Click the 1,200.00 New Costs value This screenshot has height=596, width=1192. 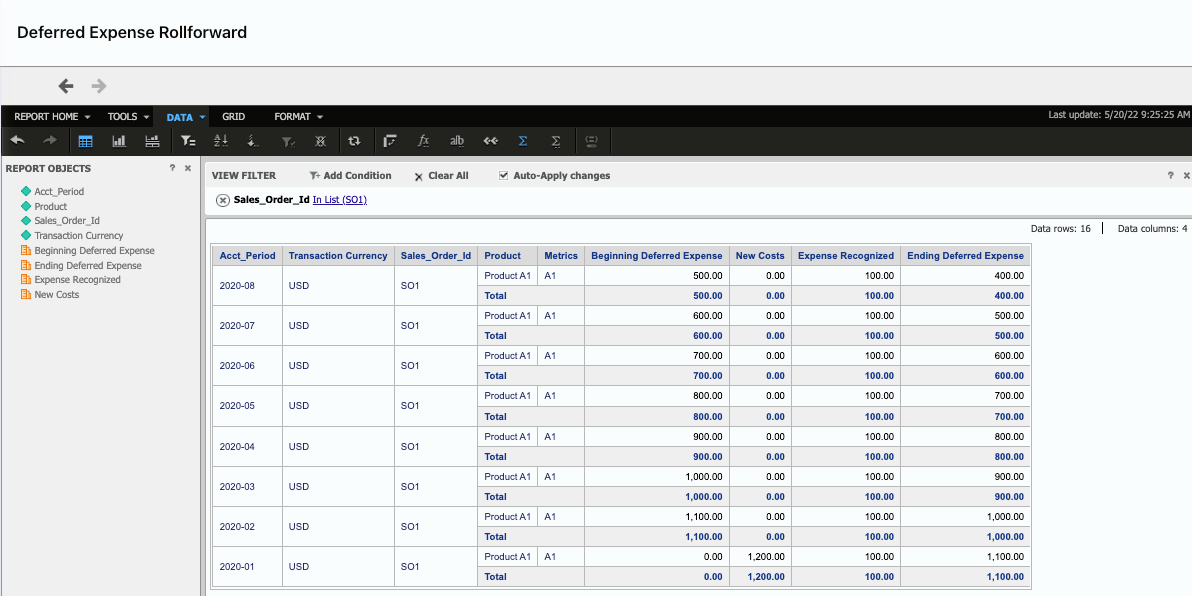coord(766,556)
